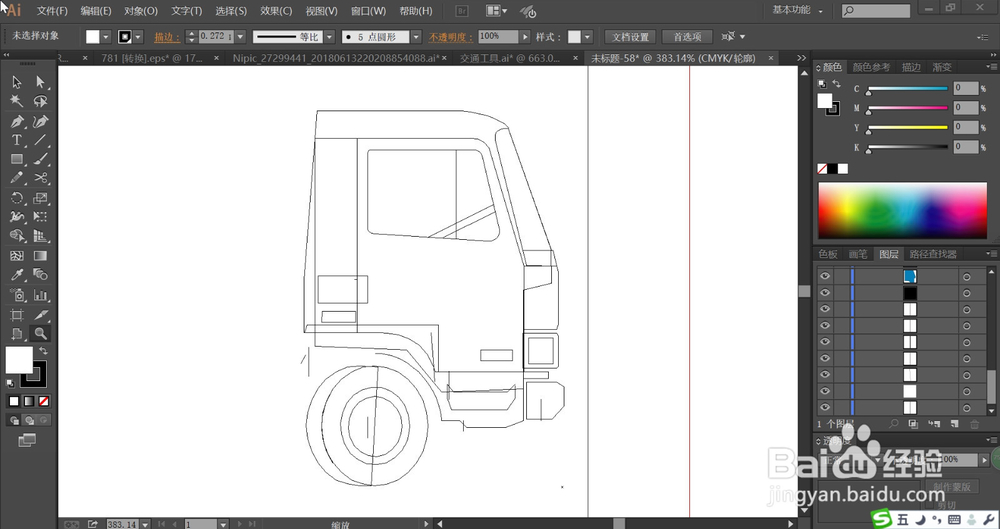The image size is (1000, 529).
Task: Select the Artboard tool
Action: (17, 315)
